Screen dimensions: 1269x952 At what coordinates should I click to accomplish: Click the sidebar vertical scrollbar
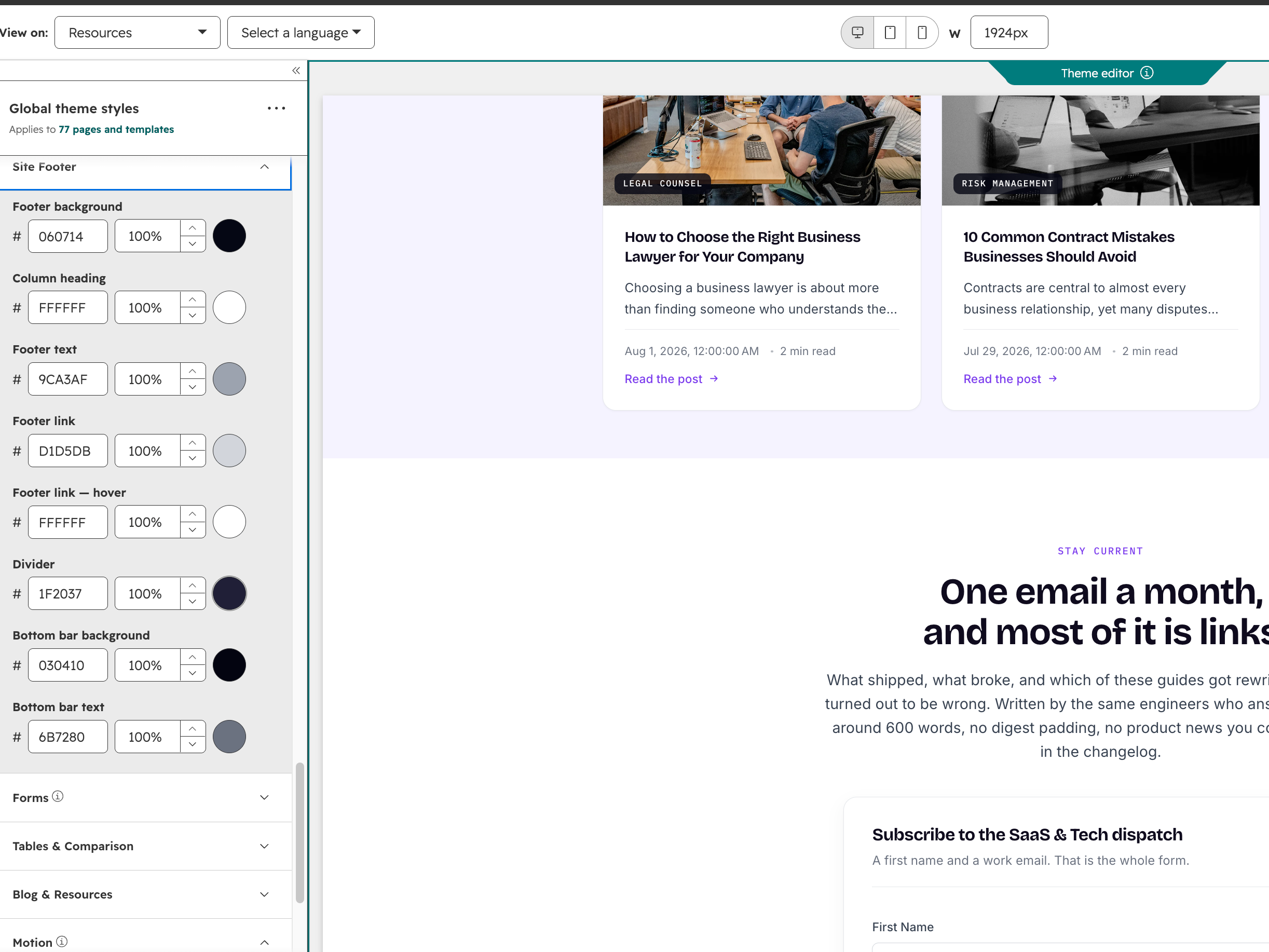299,833
